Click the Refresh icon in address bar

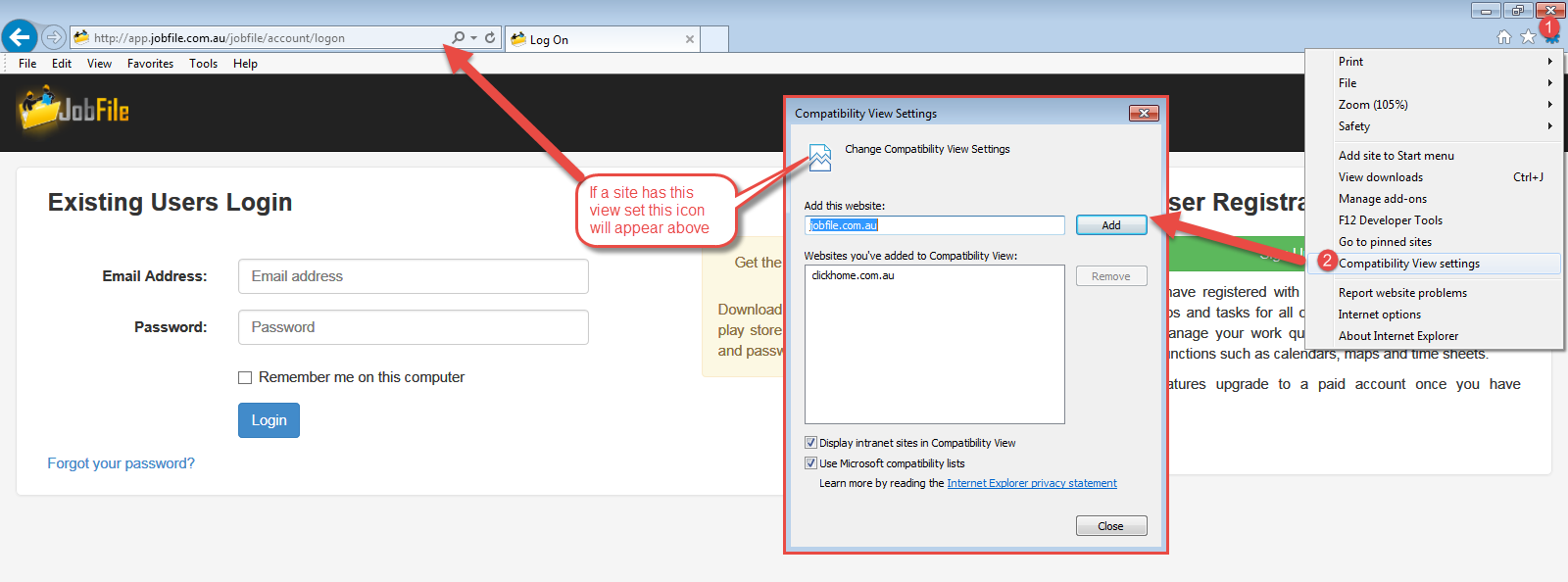490,38
